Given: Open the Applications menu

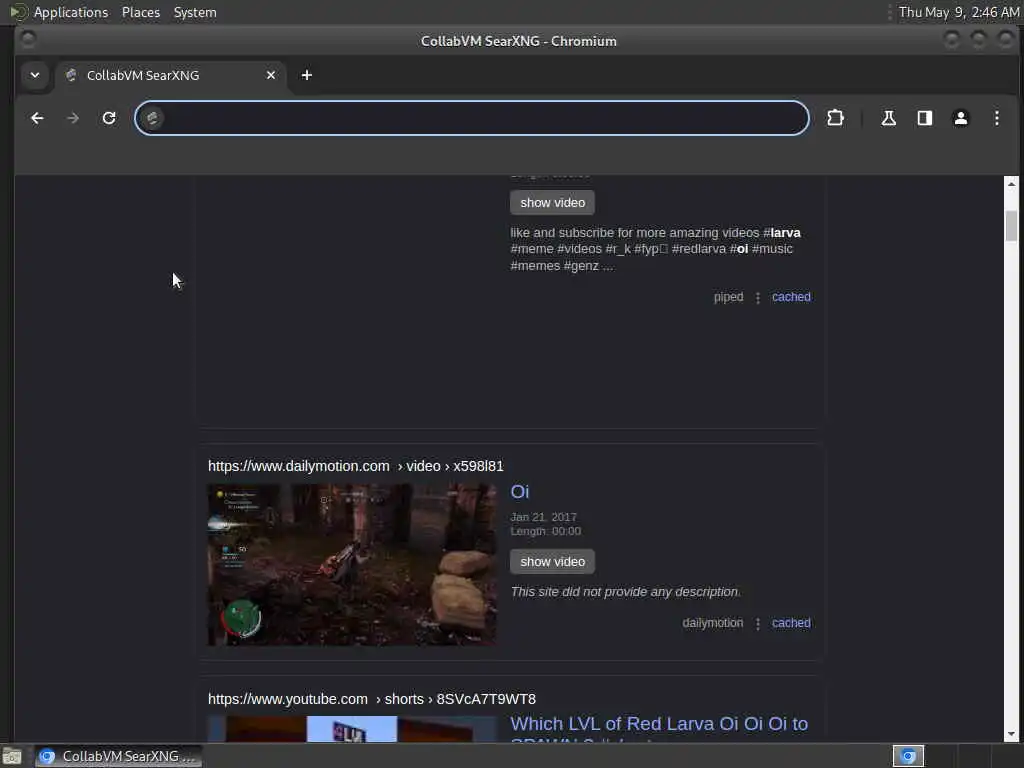Looking at the screenshot, I should (71, 12).
